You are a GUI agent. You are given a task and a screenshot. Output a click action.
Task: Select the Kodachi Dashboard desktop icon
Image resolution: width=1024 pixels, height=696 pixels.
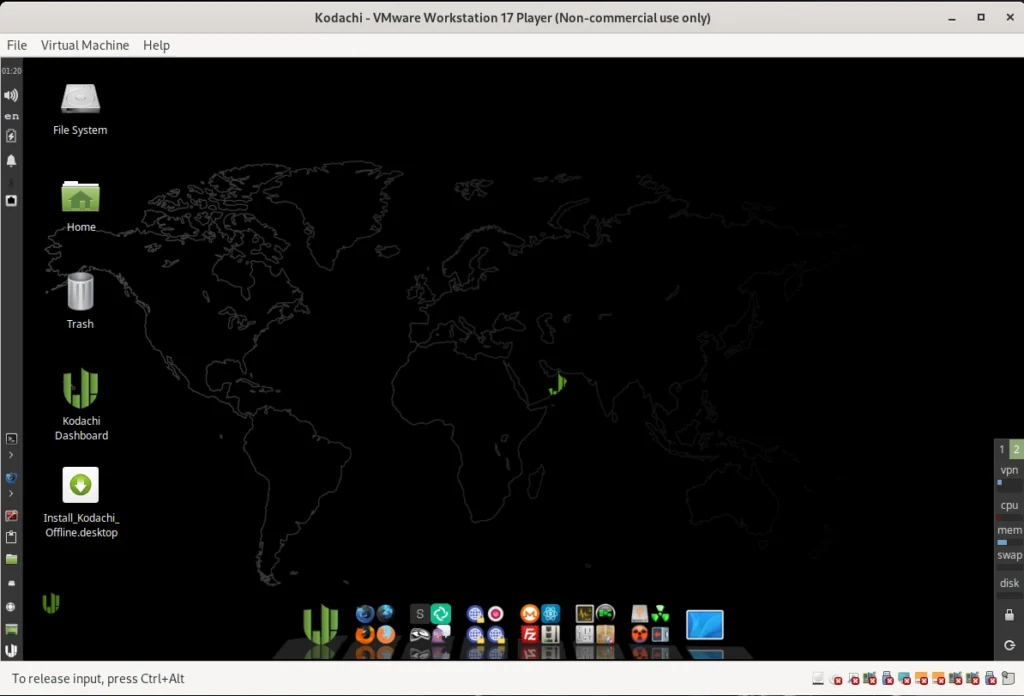point(80,405)
